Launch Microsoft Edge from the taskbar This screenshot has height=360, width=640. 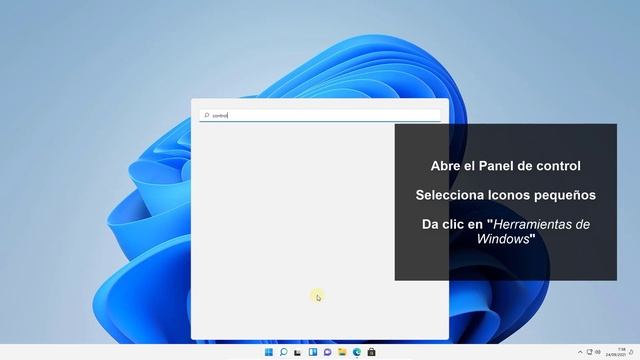pos(357,352)
